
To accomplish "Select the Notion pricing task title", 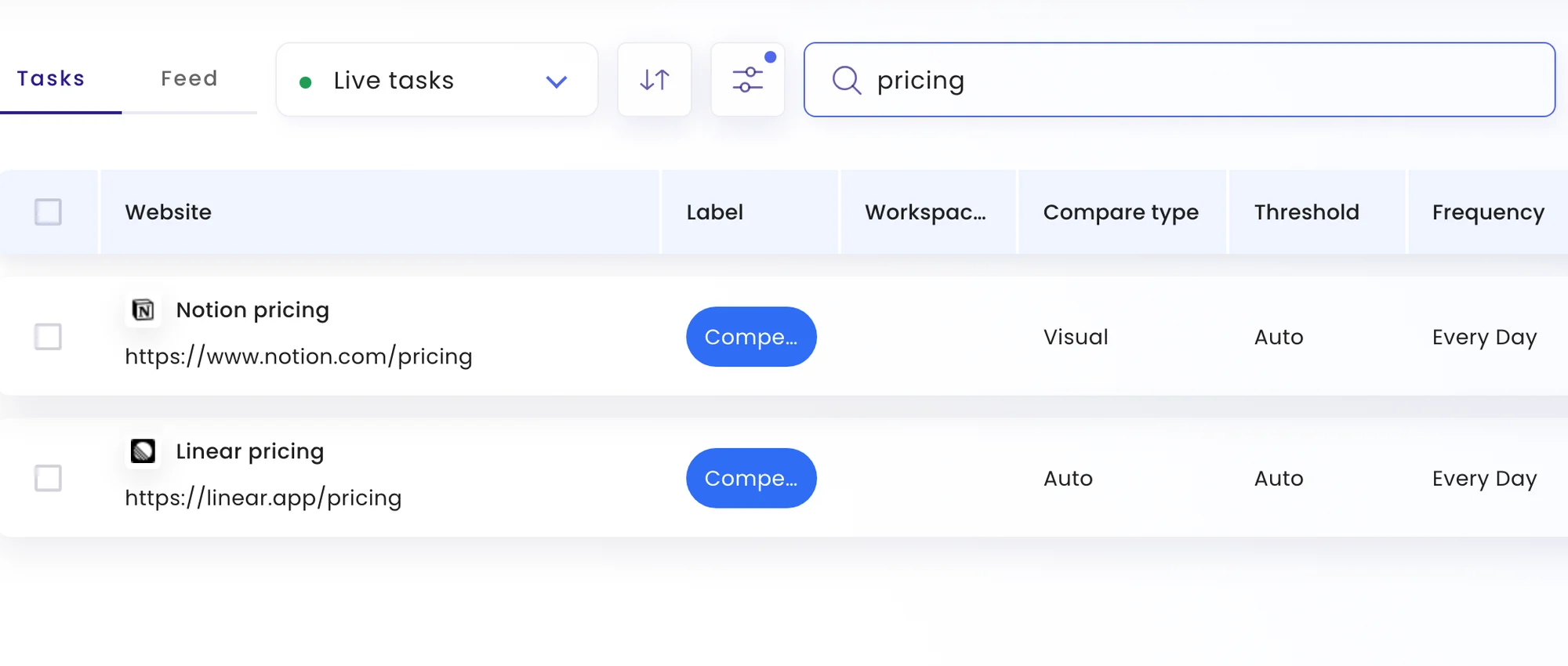I will [x=252, y=310].
